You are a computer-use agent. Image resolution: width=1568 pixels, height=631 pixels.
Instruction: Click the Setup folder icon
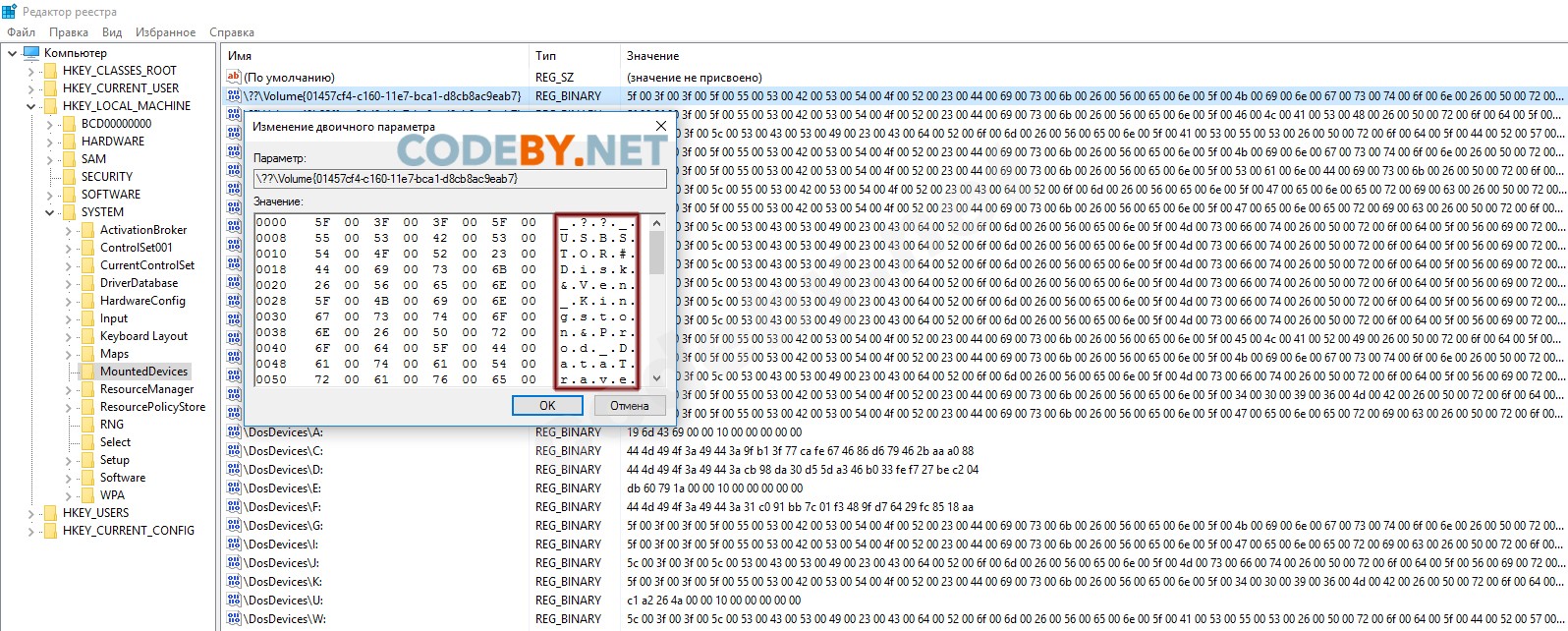click(87, 460)
